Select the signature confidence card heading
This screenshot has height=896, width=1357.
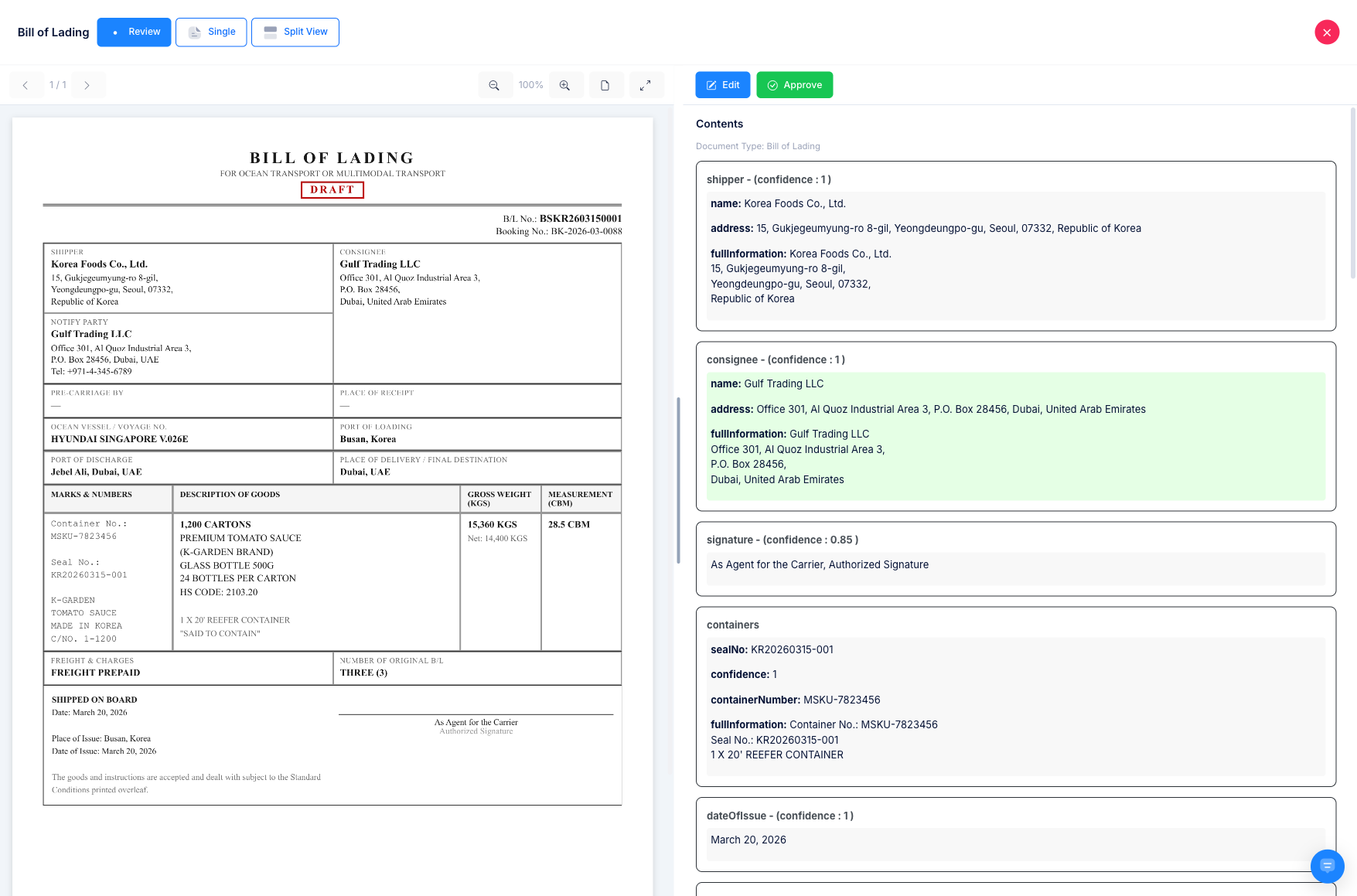[782, 540]
